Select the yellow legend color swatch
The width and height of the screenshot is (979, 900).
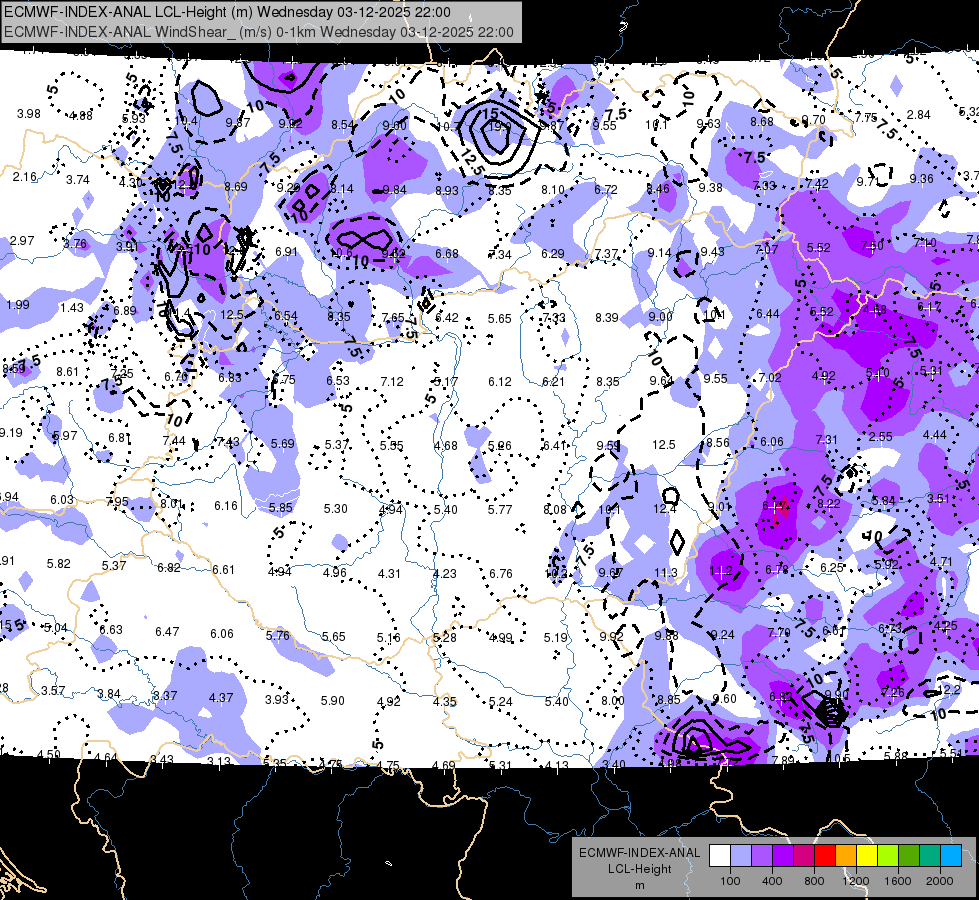[867, 856]
